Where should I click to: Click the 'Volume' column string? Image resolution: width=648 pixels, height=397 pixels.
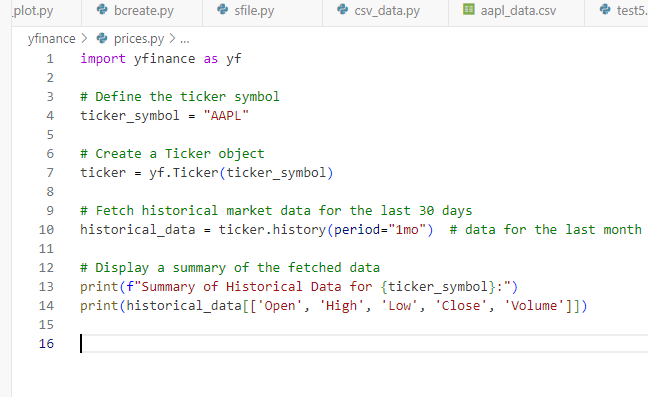(534, 306)
